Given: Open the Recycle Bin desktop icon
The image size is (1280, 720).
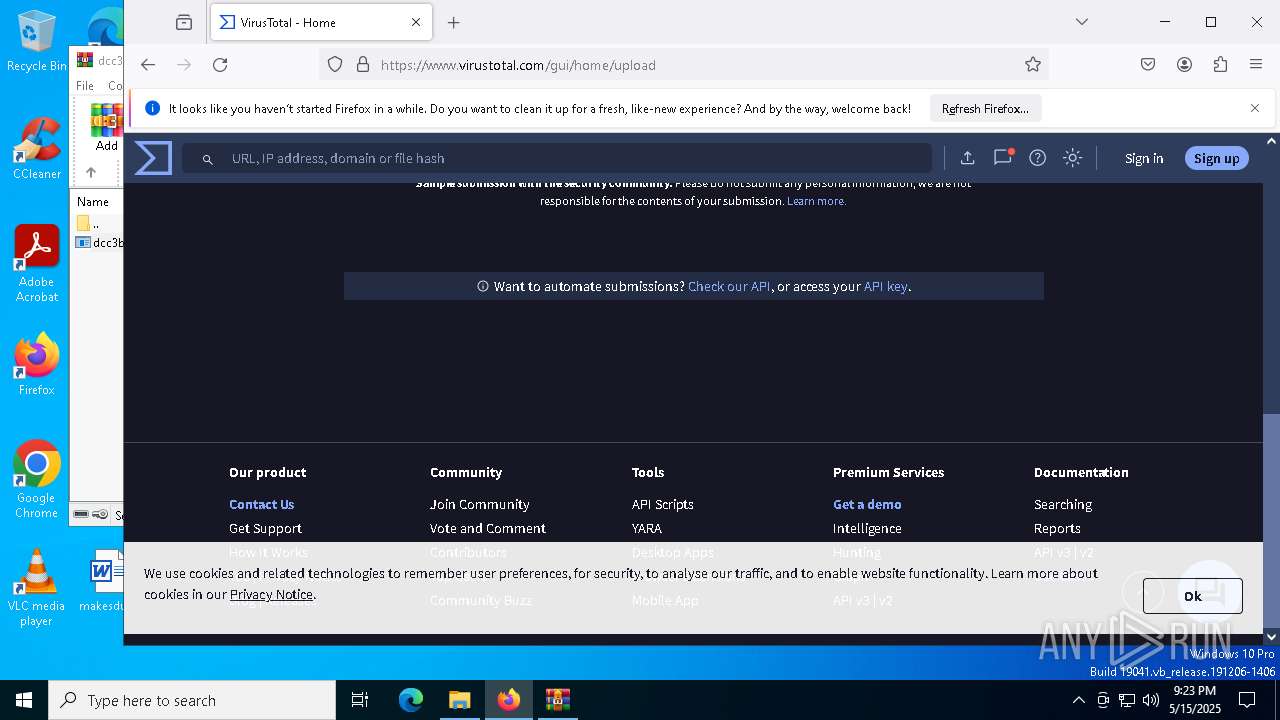Looking at the screenshot, I should pos(36,41).
